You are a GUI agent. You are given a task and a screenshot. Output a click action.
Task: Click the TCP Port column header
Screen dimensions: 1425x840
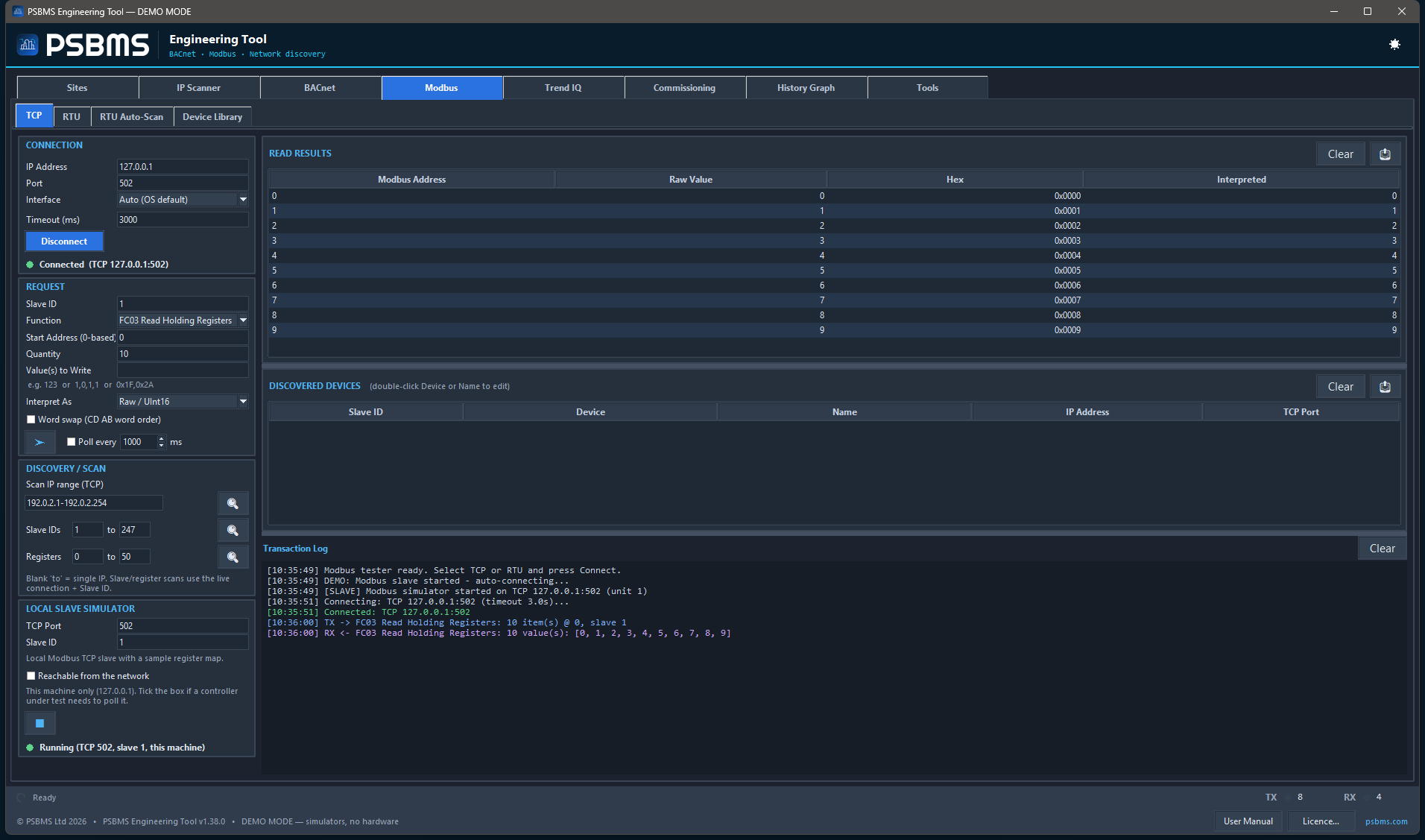click(x=1301, y=412)
